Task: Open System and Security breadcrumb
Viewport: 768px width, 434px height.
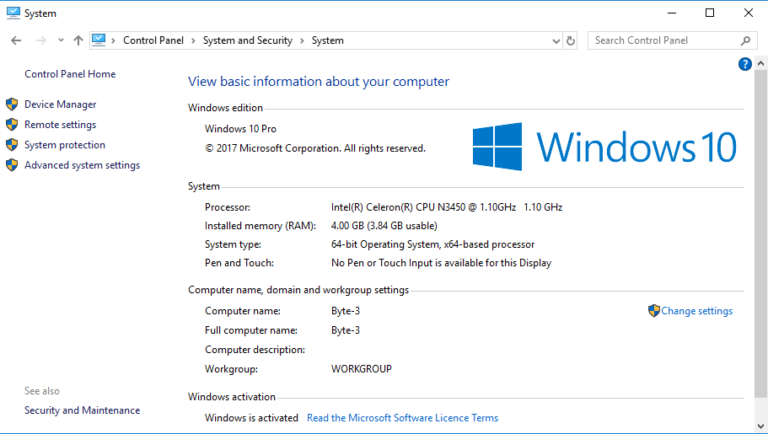Action: (x=248, y=41)
